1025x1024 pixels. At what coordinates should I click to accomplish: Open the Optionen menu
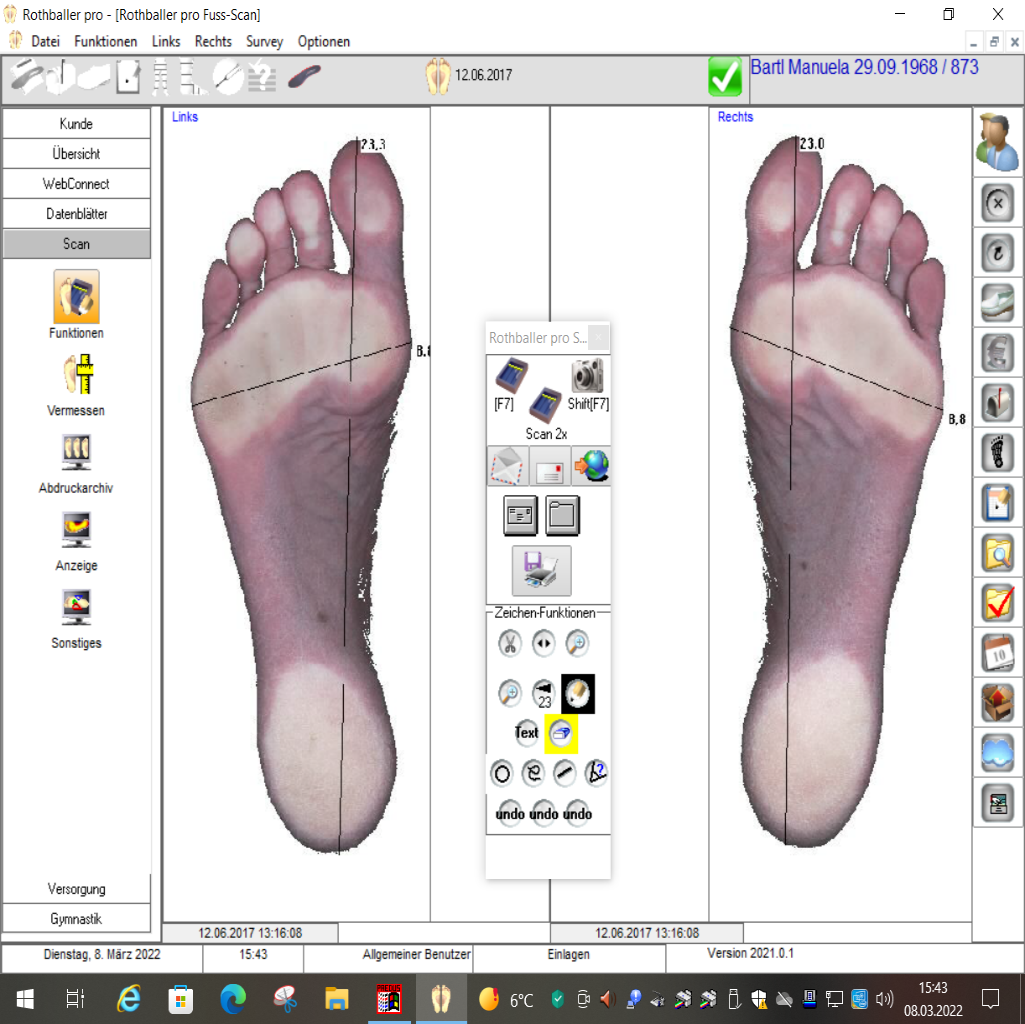point(324,41)
